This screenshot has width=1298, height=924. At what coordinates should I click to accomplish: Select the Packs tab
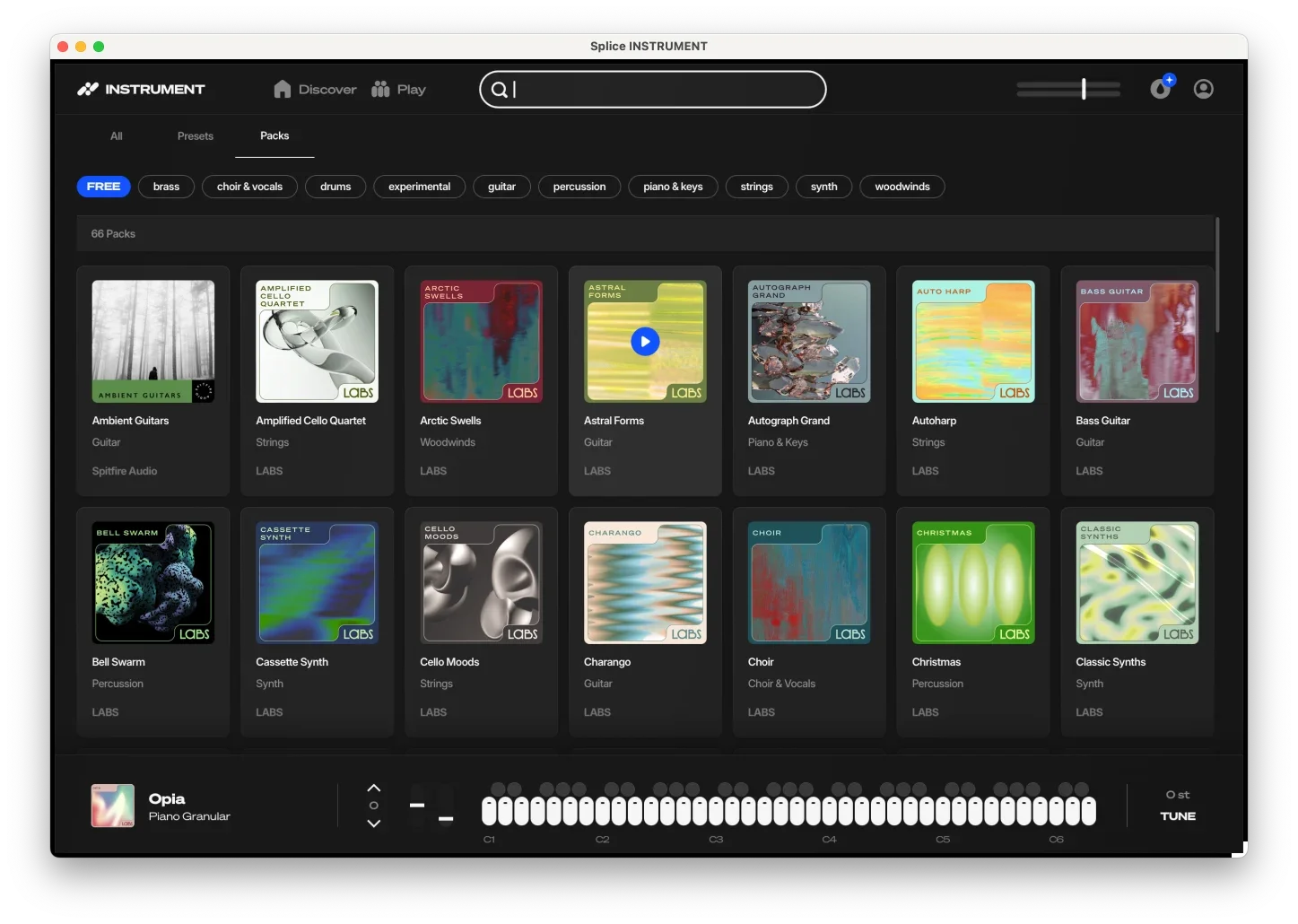pos(274,136)
